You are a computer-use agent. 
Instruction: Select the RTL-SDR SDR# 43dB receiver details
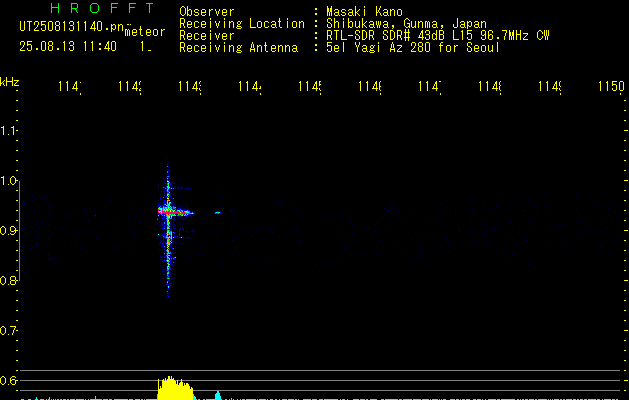point(438,36)
